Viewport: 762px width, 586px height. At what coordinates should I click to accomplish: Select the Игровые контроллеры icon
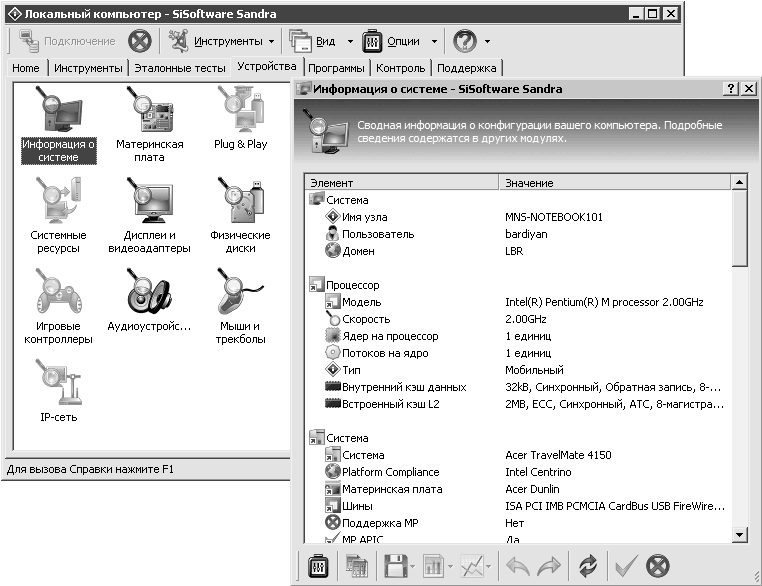[58, 293]
